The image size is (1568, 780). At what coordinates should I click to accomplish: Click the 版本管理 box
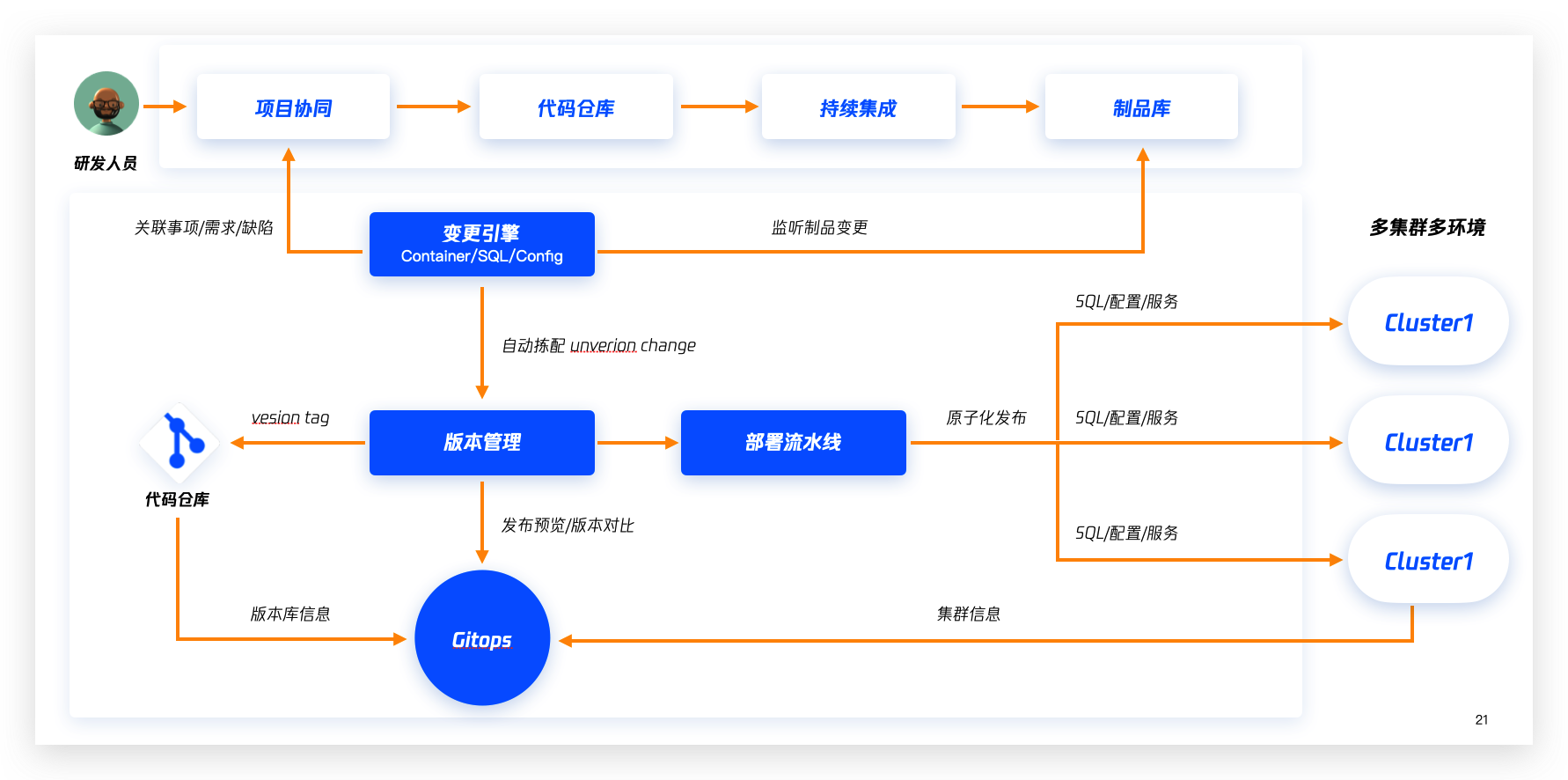click(482, 443)
